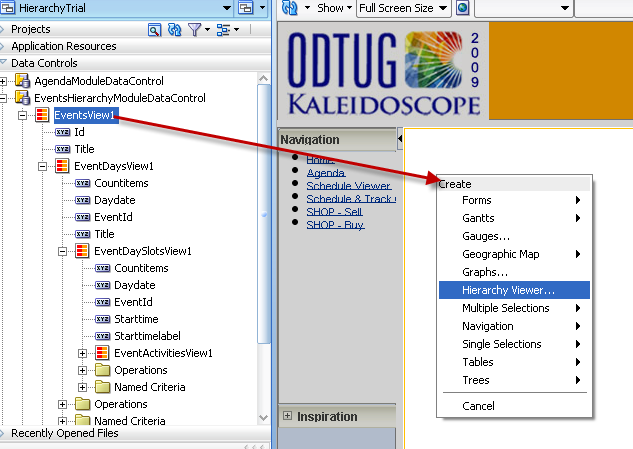633x449 pixels.
Task: Click the refresh icon in Projects bar
Action: point(174,29)
